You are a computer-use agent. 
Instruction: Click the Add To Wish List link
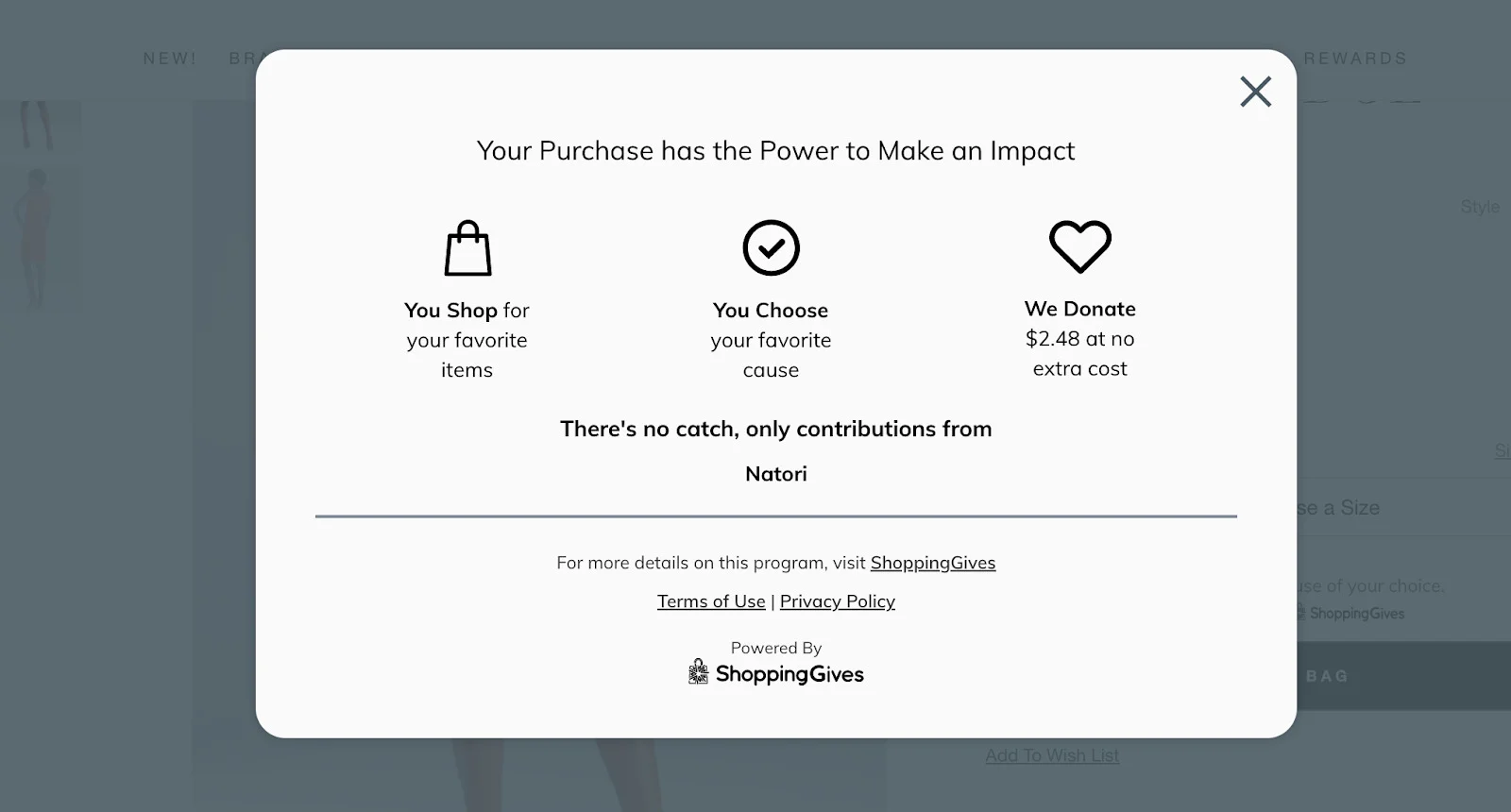click(1052, 754)
